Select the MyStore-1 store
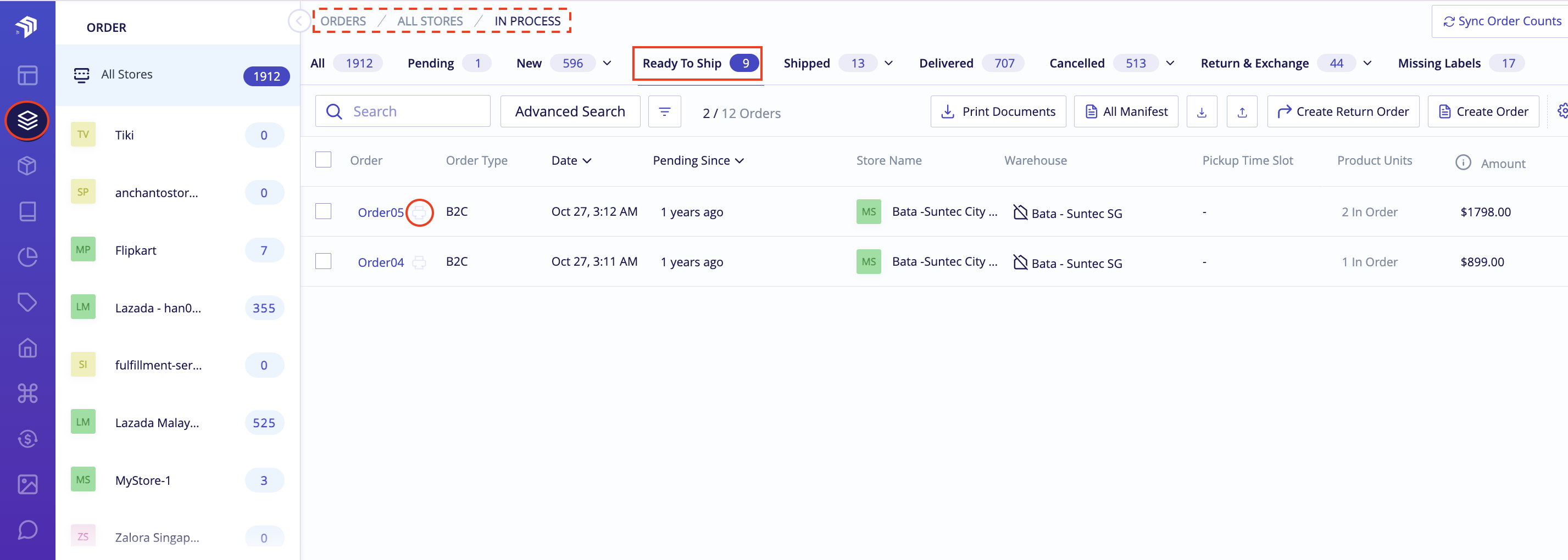This screenshot has width=1568, height=560. (x=178, y=480)
